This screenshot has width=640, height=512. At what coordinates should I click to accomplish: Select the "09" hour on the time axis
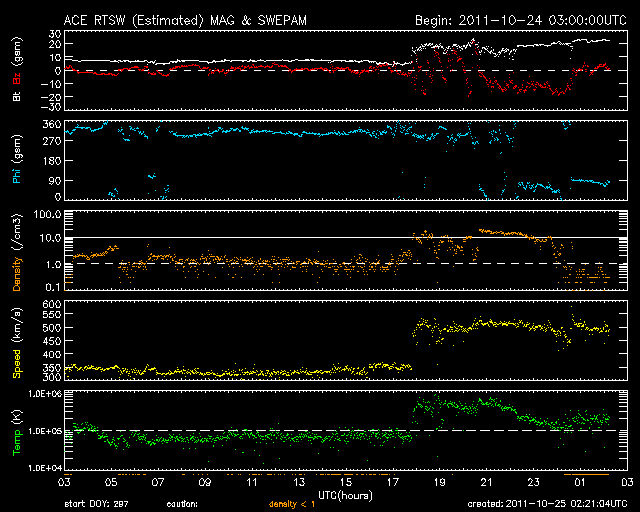pyautogui.click(x=205, y=483)
